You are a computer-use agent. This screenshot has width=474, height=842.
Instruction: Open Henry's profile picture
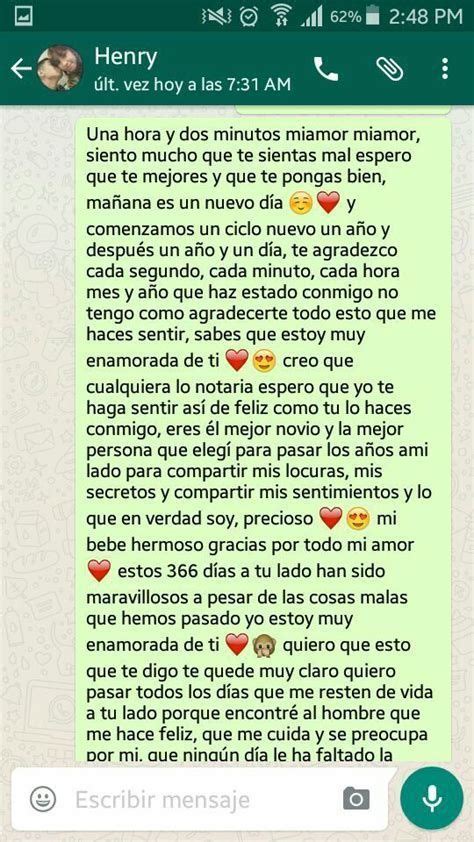[60, 68]
